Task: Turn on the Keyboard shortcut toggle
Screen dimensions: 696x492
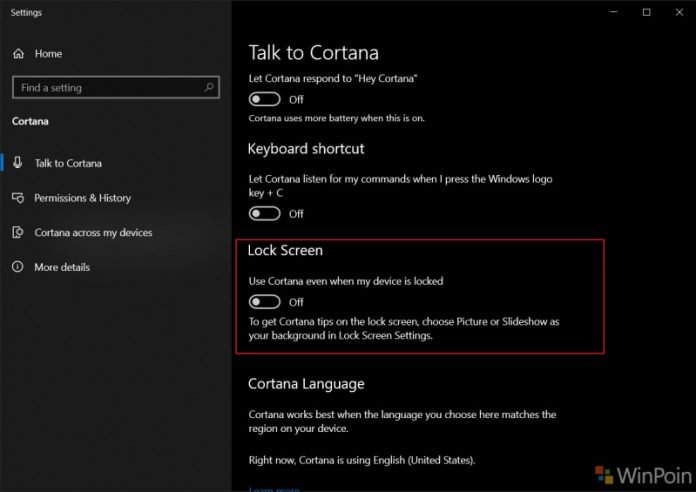Action: 265,214
